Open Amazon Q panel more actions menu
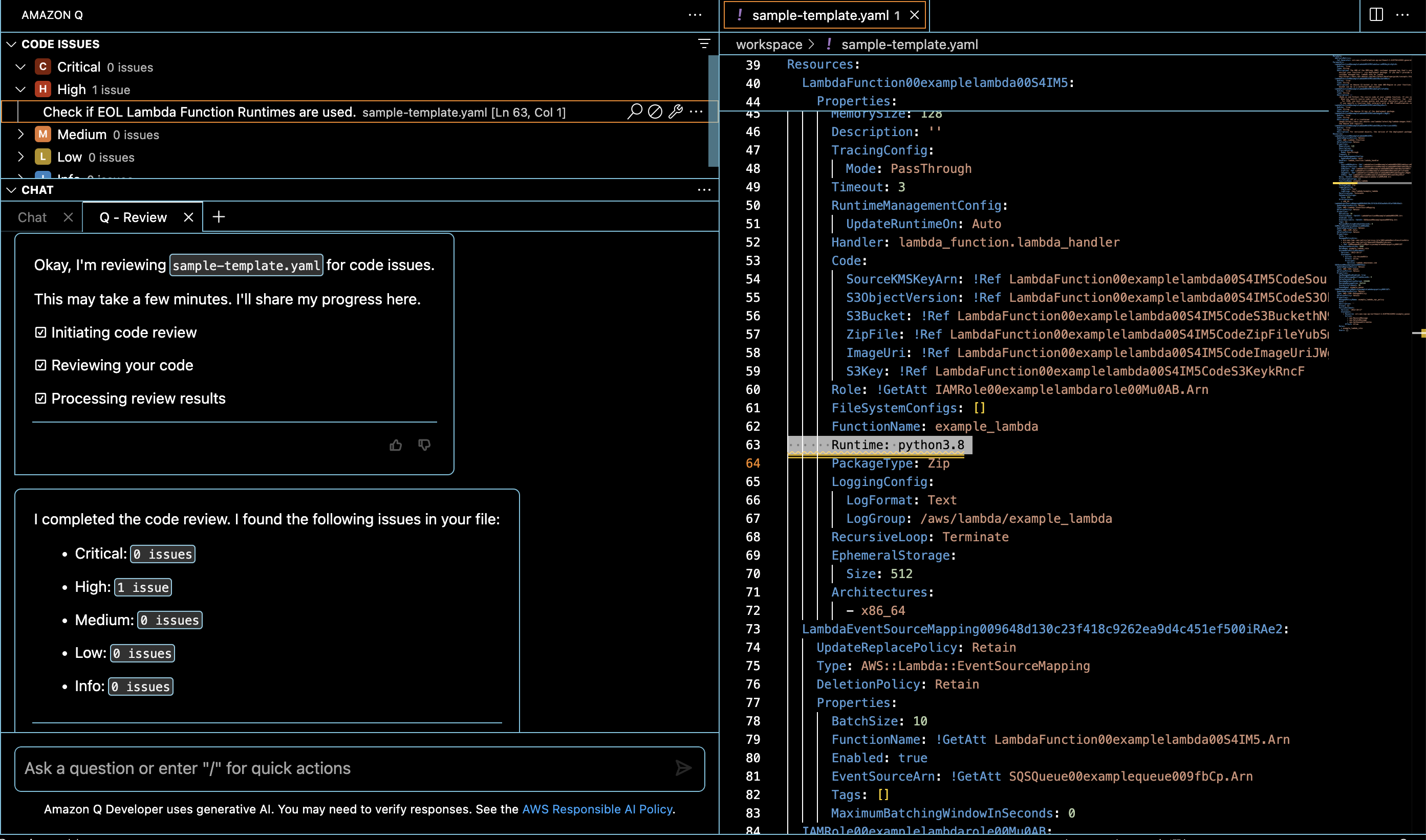This screenshot has height=840, width=1426. [695, 15]
